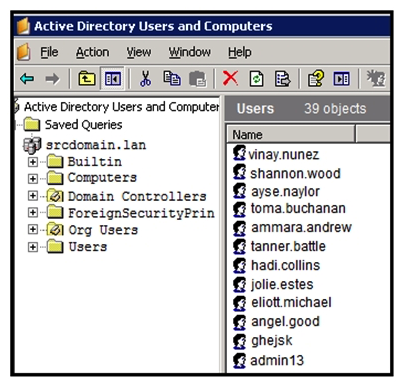
Task: Select user eliott.michael
Action: [x=291, y=303]
